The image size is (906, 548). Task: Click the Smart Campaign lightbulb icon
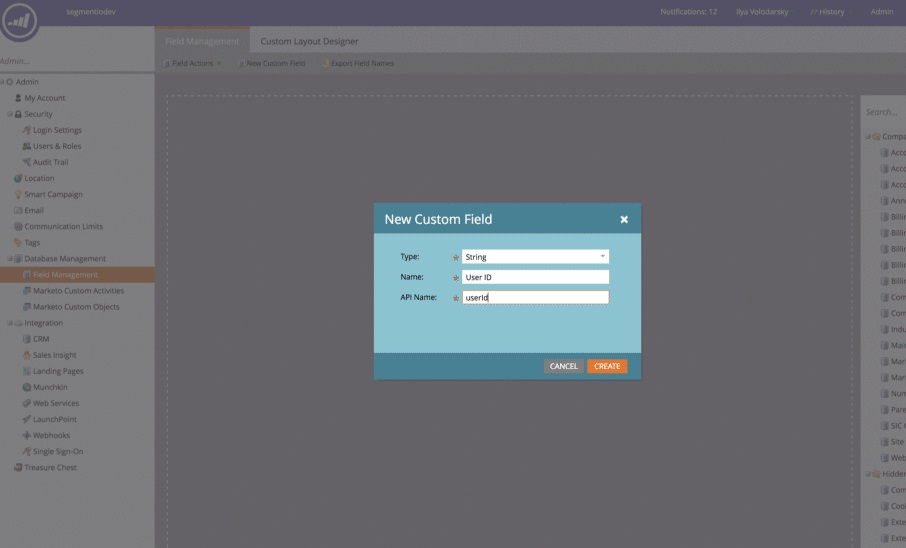click(x=18, y=194)
